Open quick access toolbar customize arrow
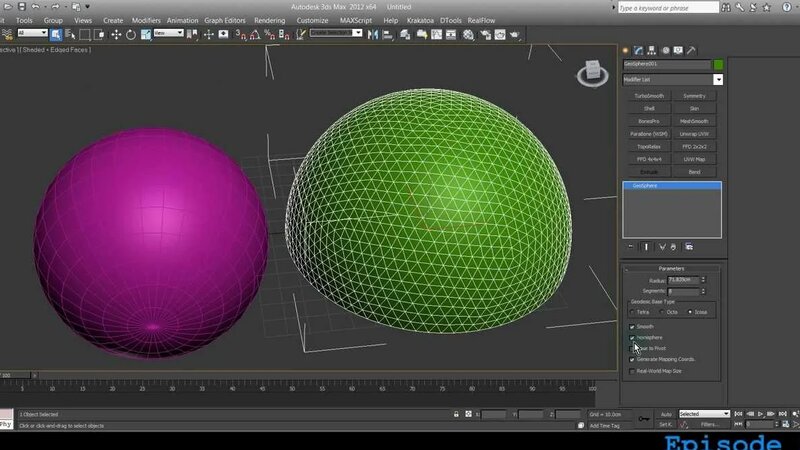 (87, 7)
